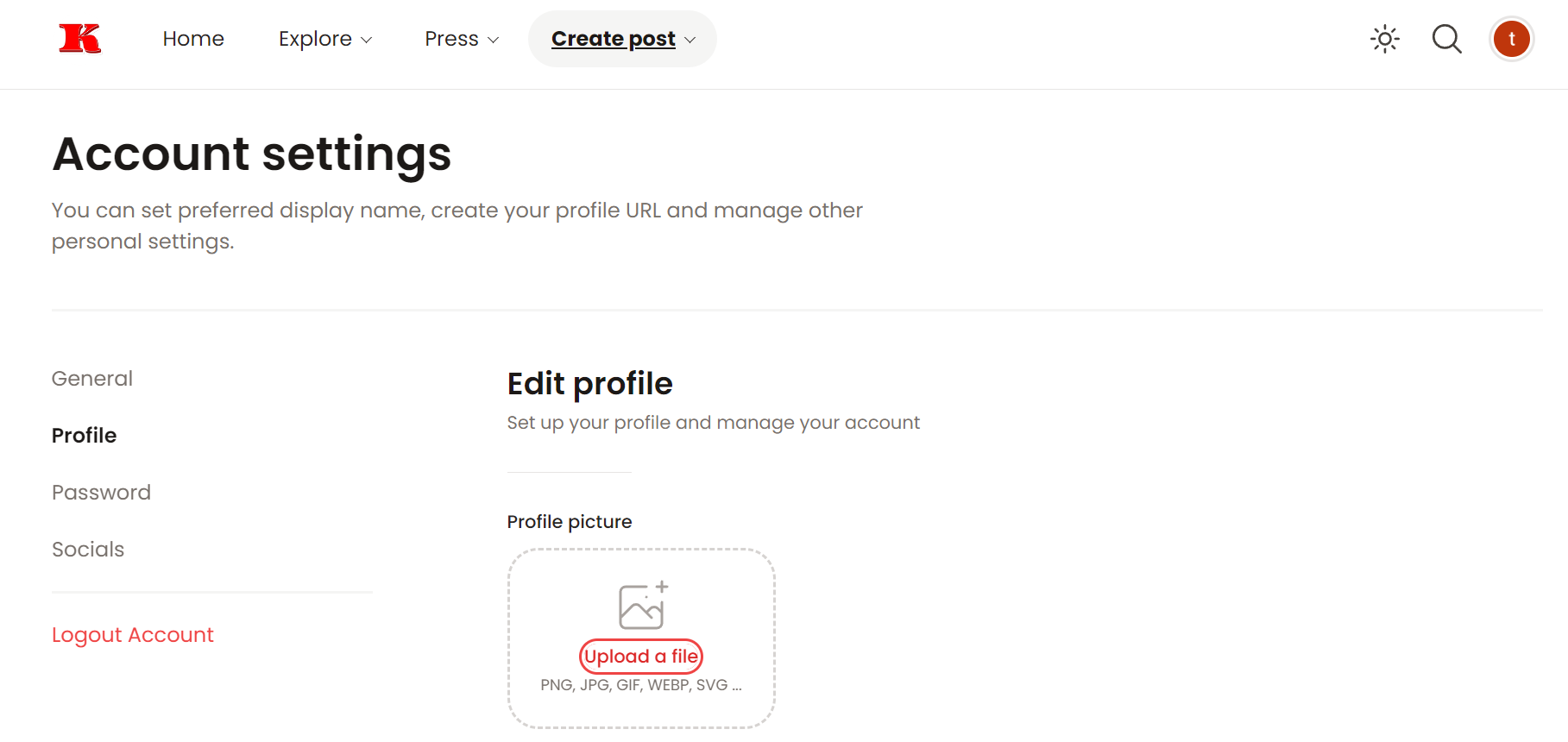Image resolution: width=1568 pixels, height=742 pixels.
Task: Toggle the light/dark theme sun icon
Action: [1385, 39]
